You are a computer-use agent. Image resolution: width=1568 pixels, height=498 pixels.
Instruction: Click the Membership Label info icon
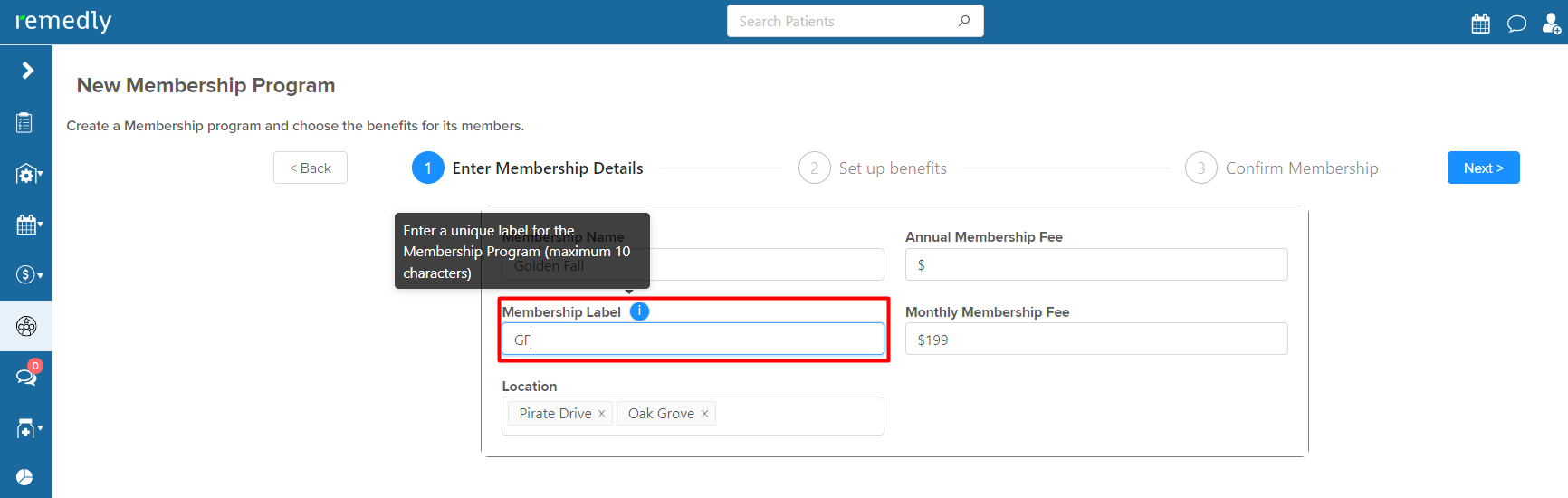point(639,311)
